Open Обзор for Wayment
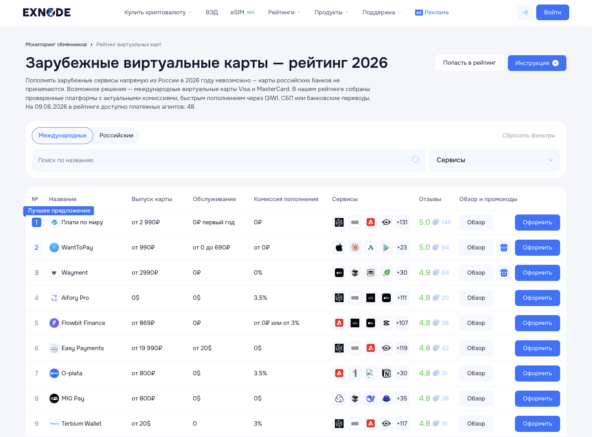 (476, 273)
